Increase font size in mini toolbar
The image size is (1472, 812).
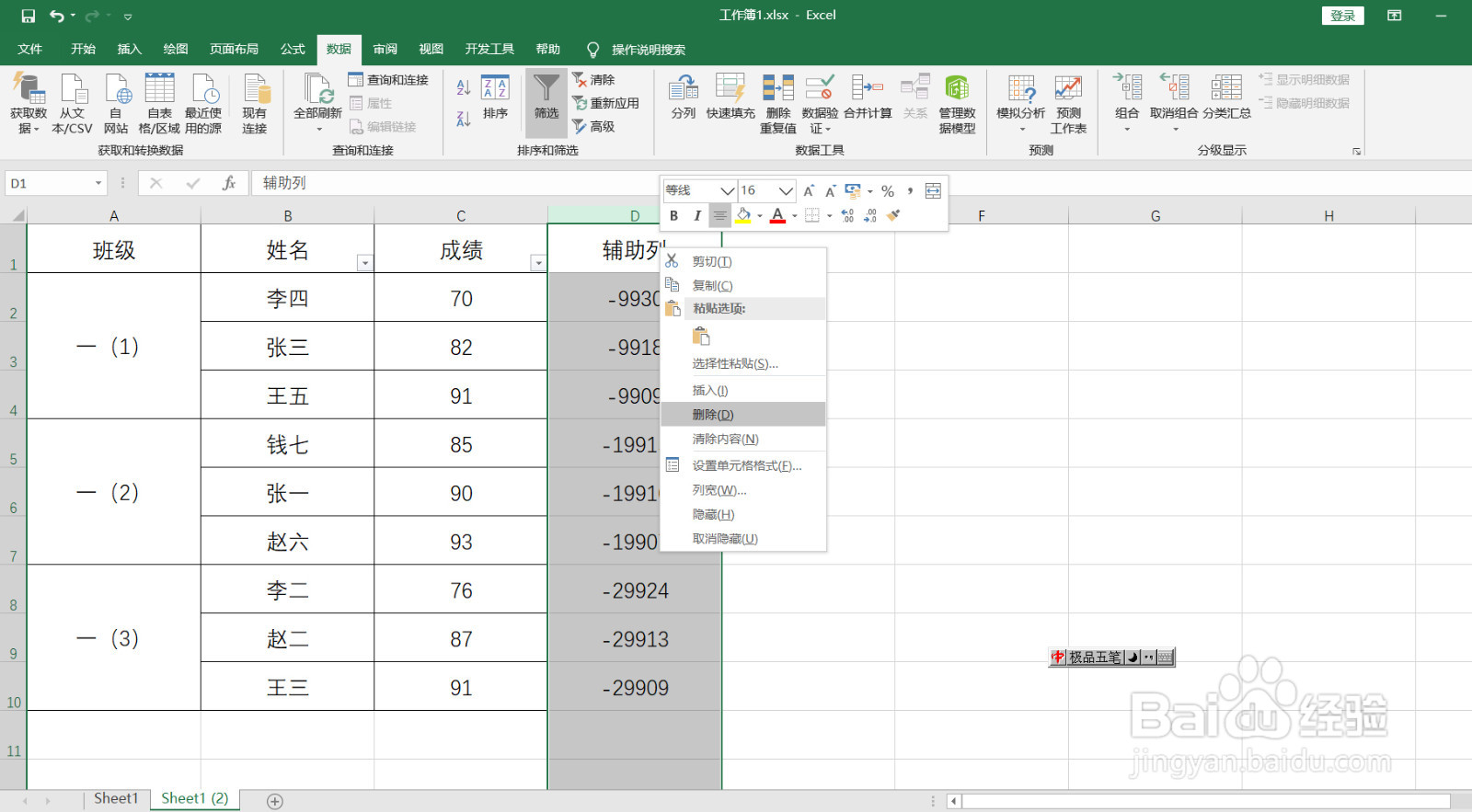click(x=809, y=191)
